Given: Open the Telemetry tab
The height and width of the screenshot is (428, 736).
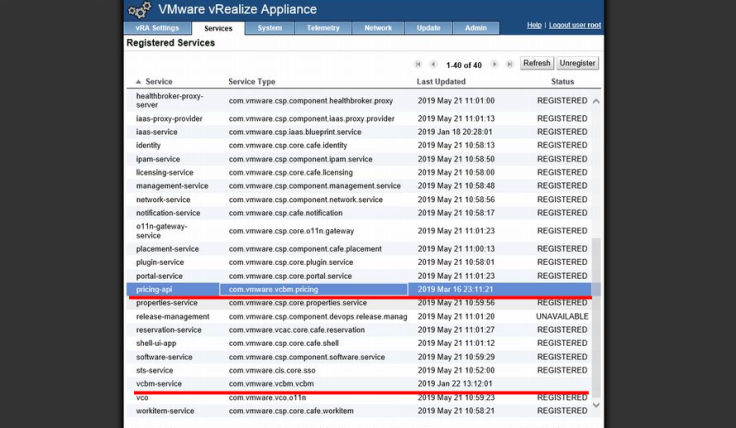Looking at the screenshot, I should pos(323,28).
